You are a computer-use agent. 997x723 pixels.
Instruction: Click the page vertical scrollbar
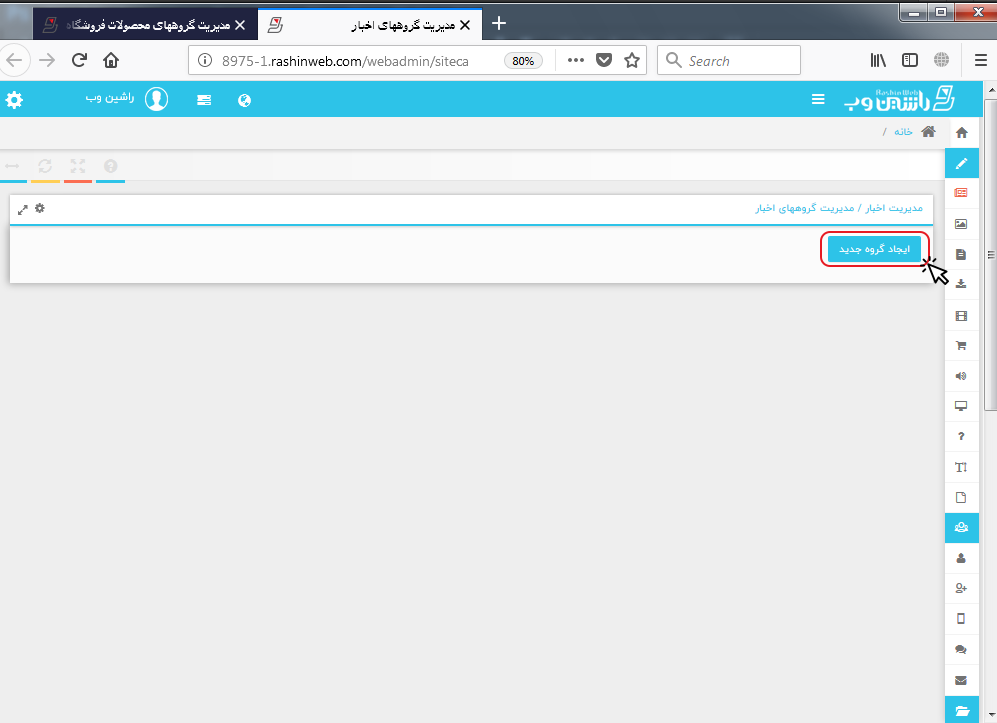[991, 254]
